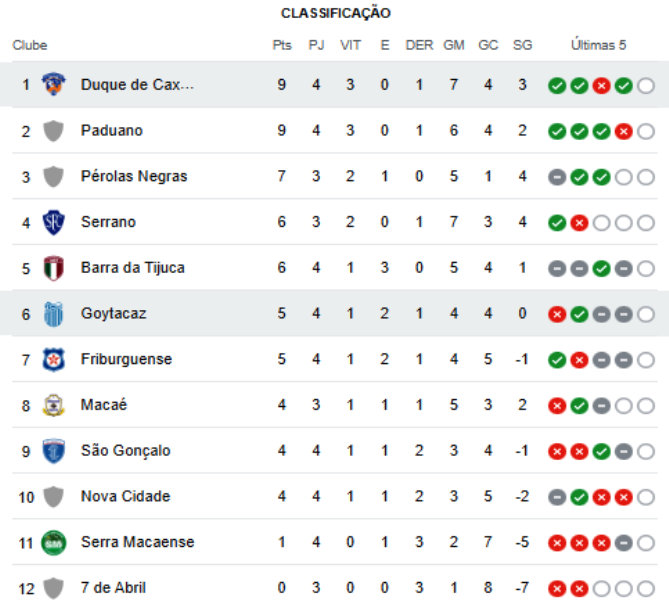Click Duque de Caxias' red loss indicator
669x600 pixels.
click(601, 86)
